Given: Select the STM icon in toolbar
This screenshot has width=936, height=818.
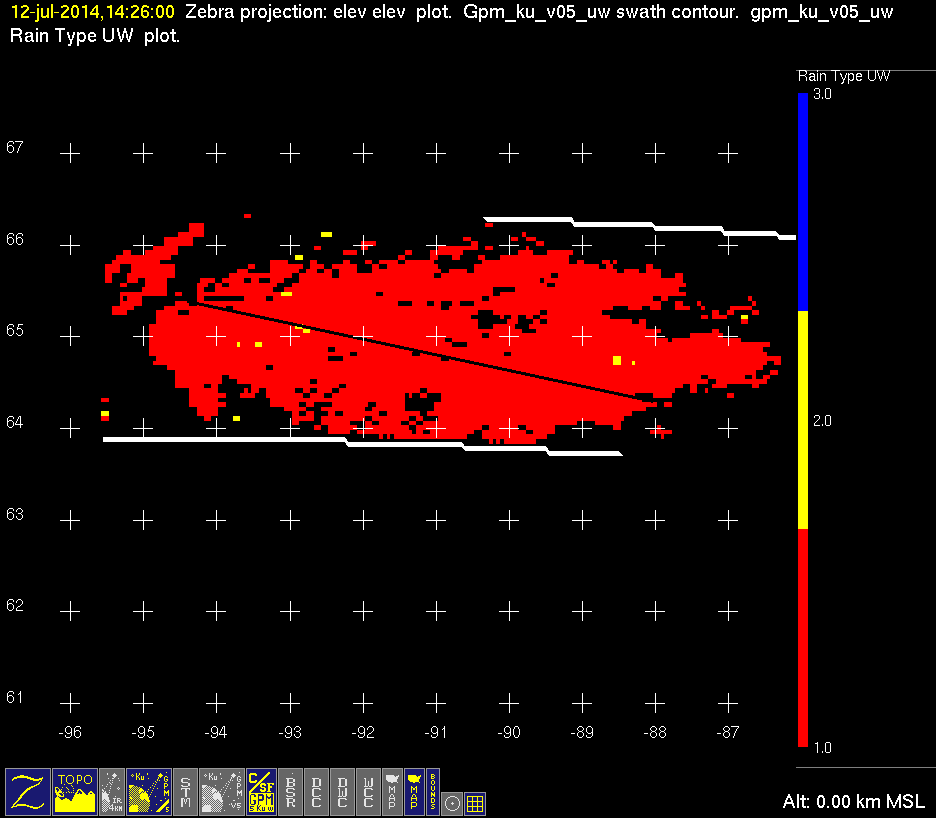Looking at the screenshot, I should pyautogui.click(x=186, y=791).
